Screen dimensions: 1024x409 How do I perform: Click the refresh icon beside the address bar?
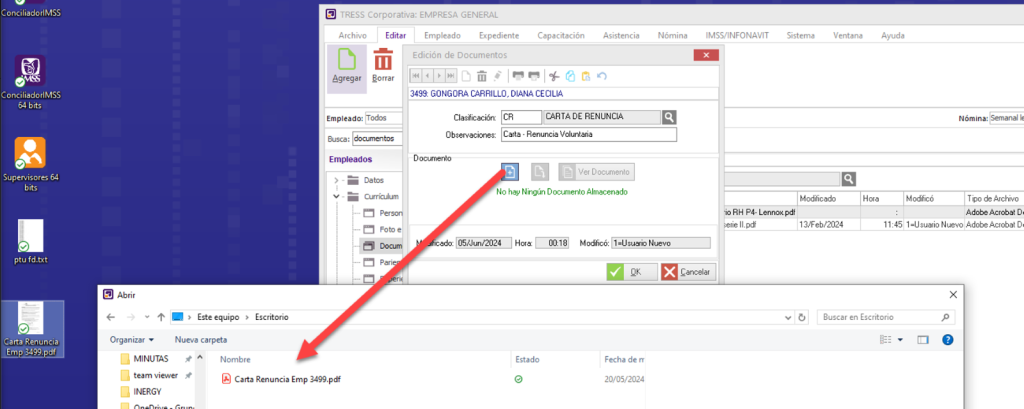[803, 317]
